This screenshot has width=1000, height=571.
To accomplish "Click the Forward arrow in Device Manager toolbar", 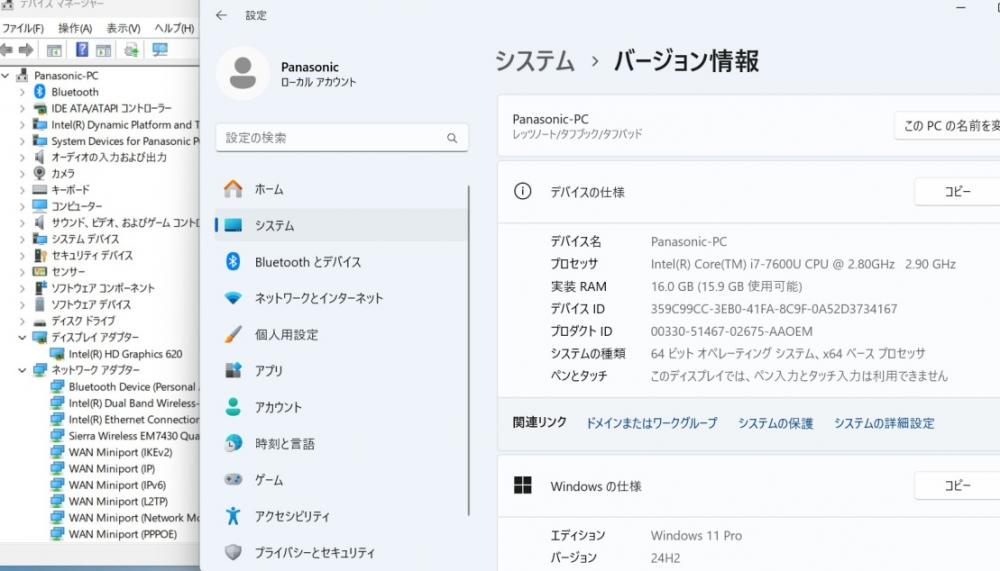I will coord(26,50).
